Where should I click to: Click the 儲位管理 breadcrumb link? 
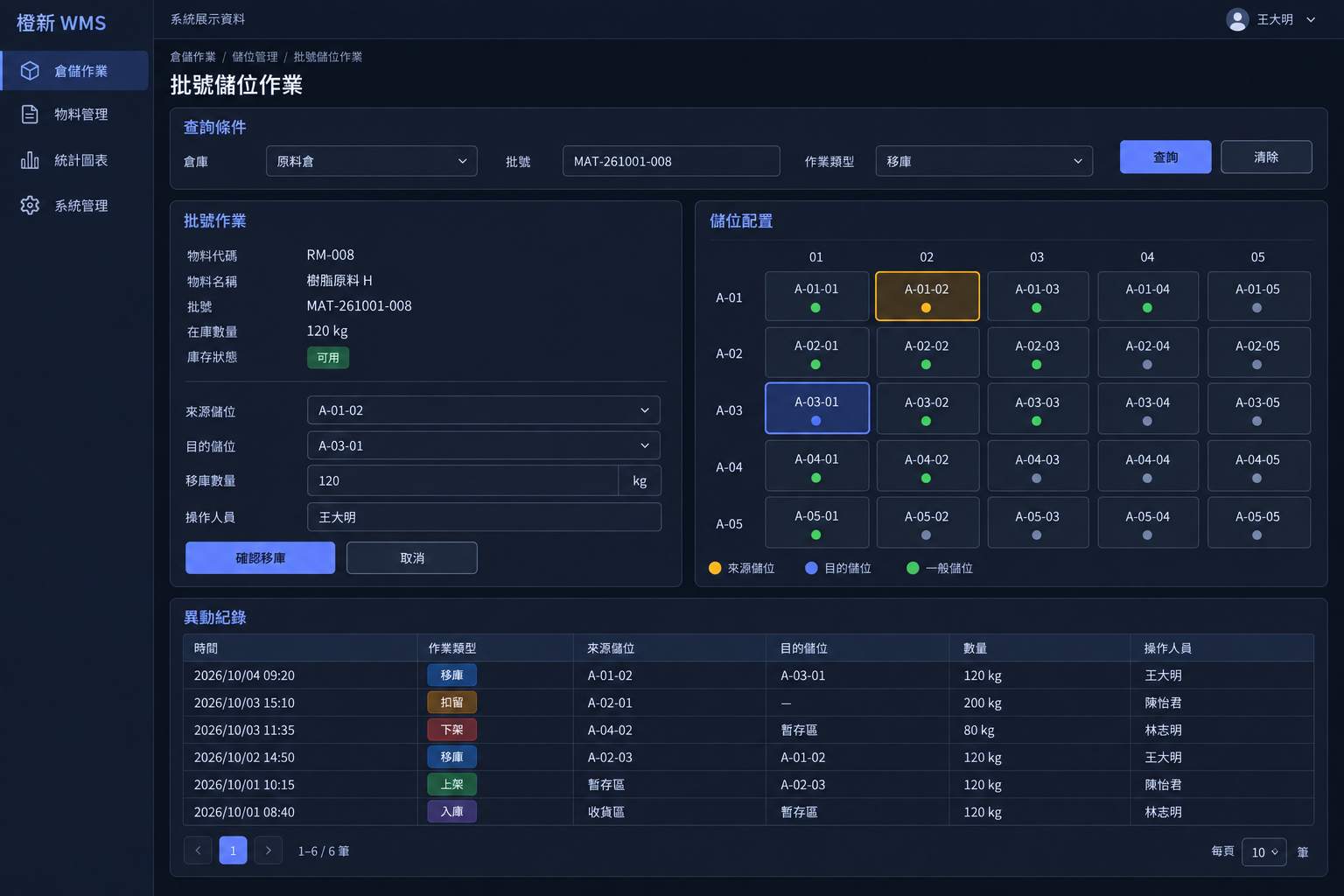(x=255, y=57)
